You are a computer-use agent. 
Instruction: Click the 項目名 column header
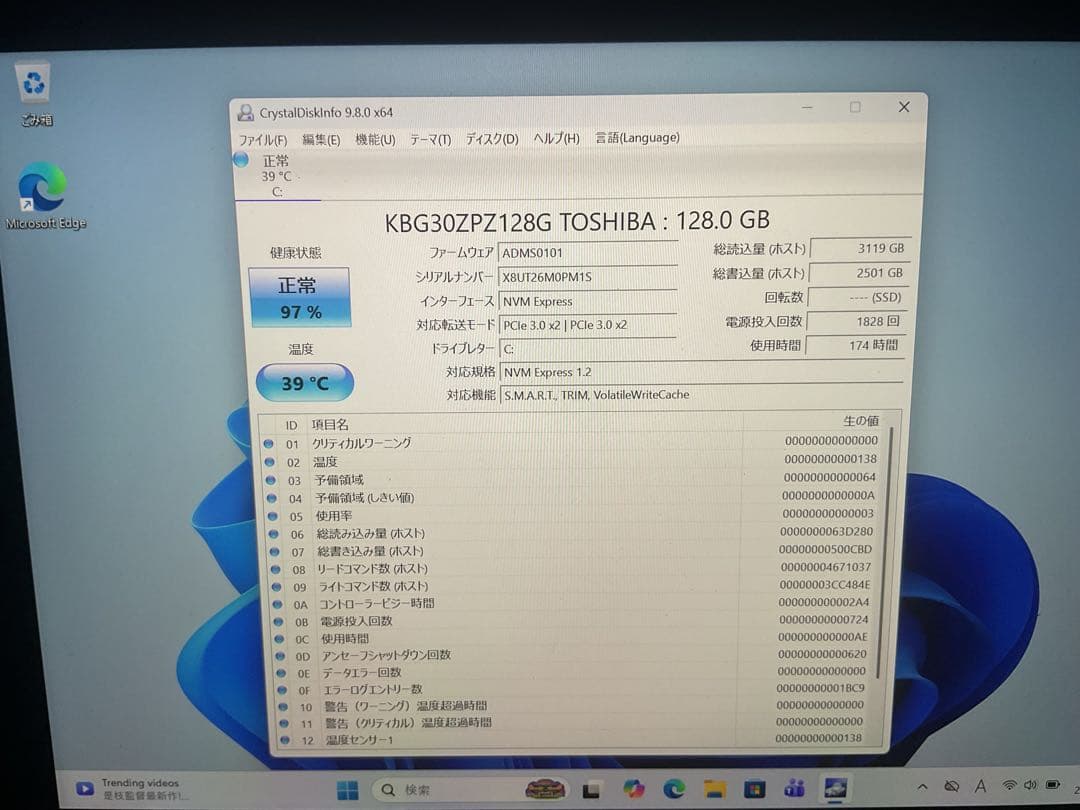pyautogui.click(x=330, y=425)
